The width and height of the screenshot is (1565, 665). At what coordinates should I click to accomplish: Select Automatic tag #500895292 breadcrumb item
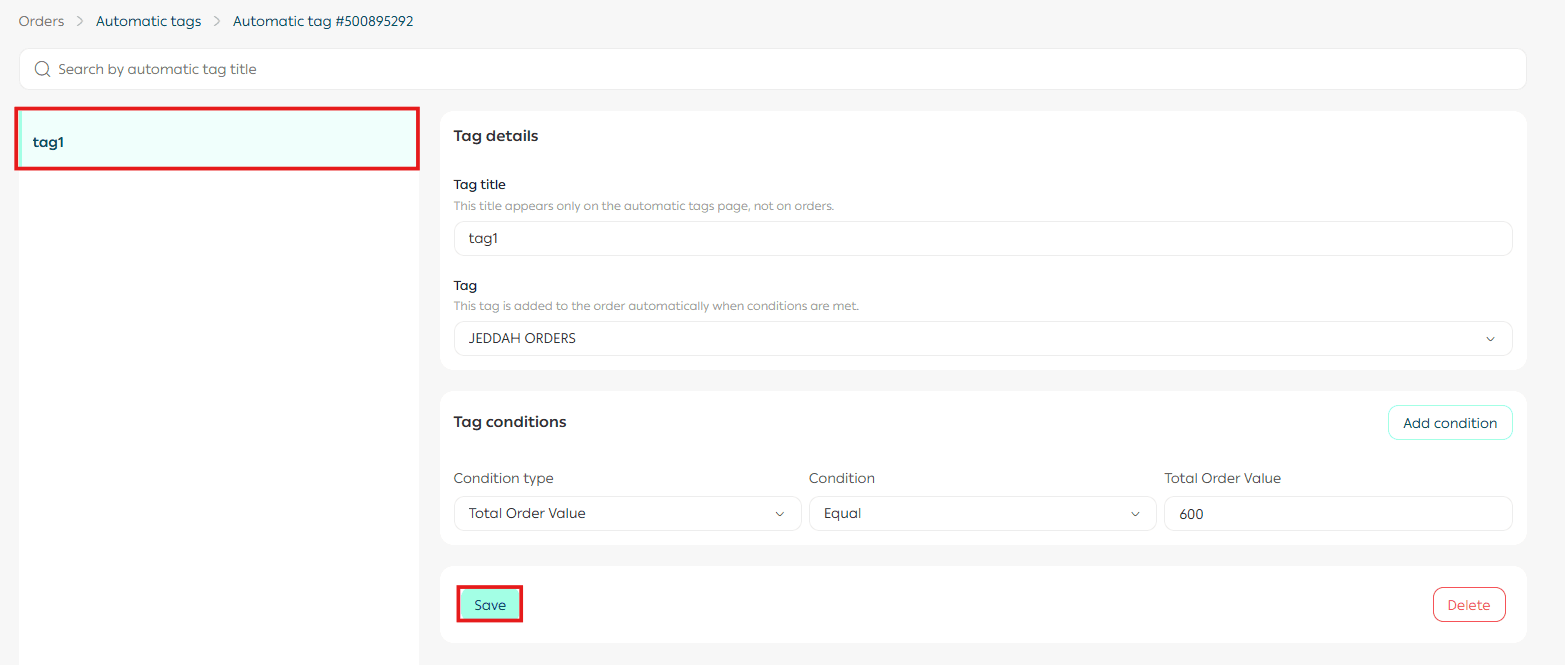[x=323, y=21]
